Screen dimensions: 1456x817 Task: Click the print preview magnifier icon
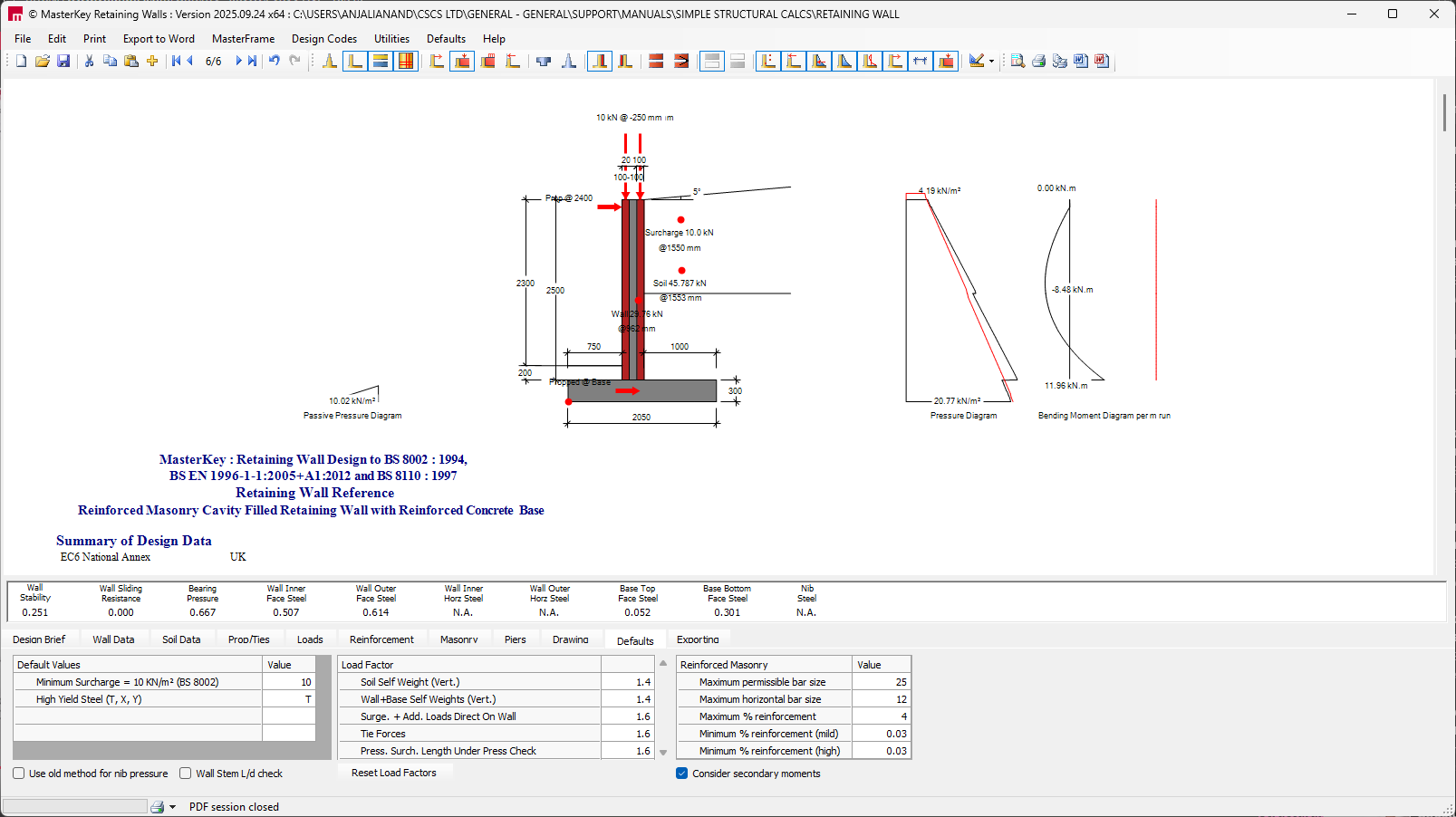point(1017,61)
